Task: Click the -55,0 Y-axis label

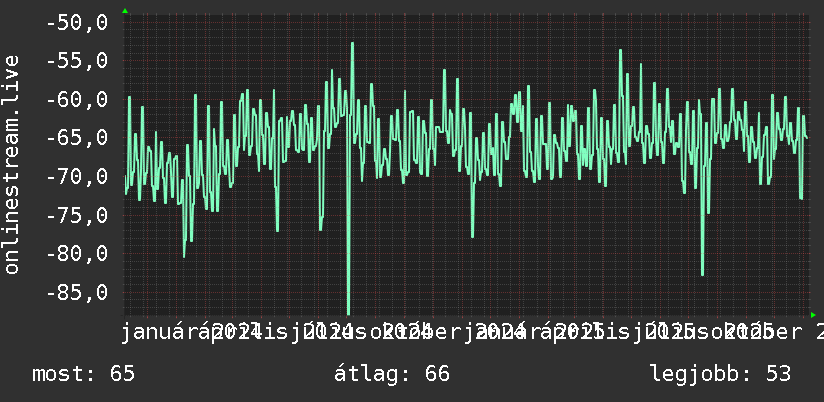Action: point(77,61)
